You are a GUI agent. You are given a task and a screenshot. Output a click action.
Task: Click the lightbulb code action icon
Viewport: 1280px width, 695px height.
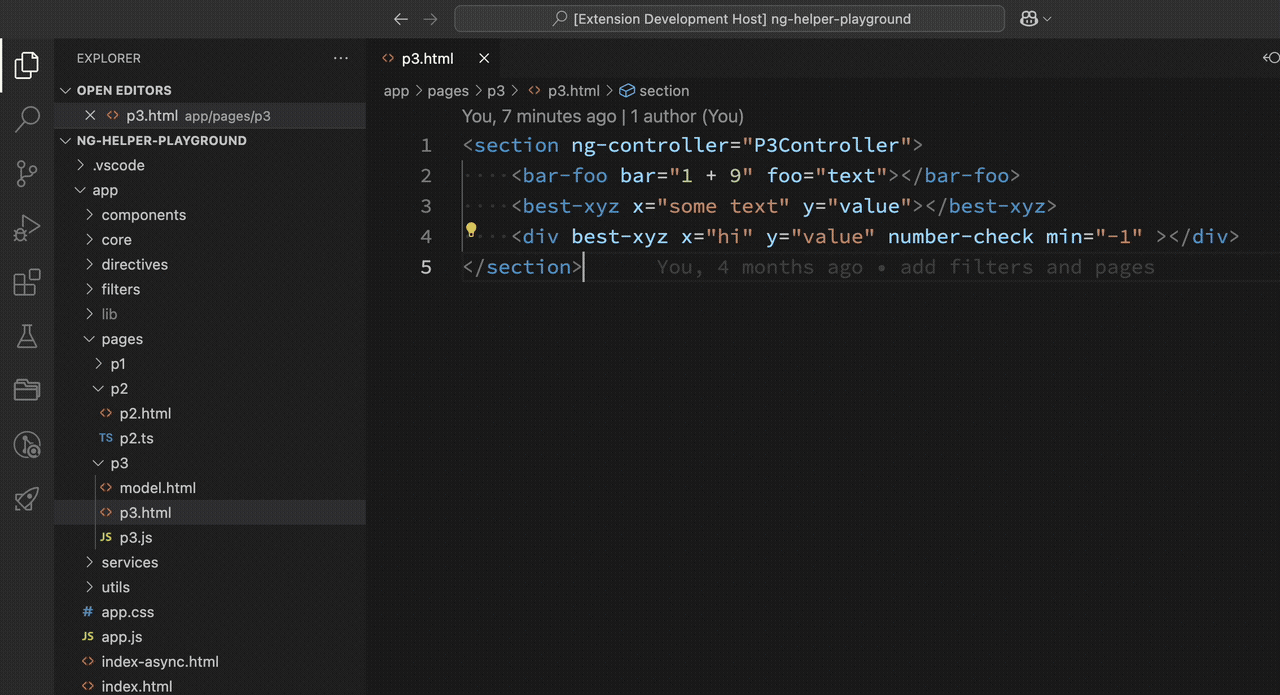tap(472, 230)
